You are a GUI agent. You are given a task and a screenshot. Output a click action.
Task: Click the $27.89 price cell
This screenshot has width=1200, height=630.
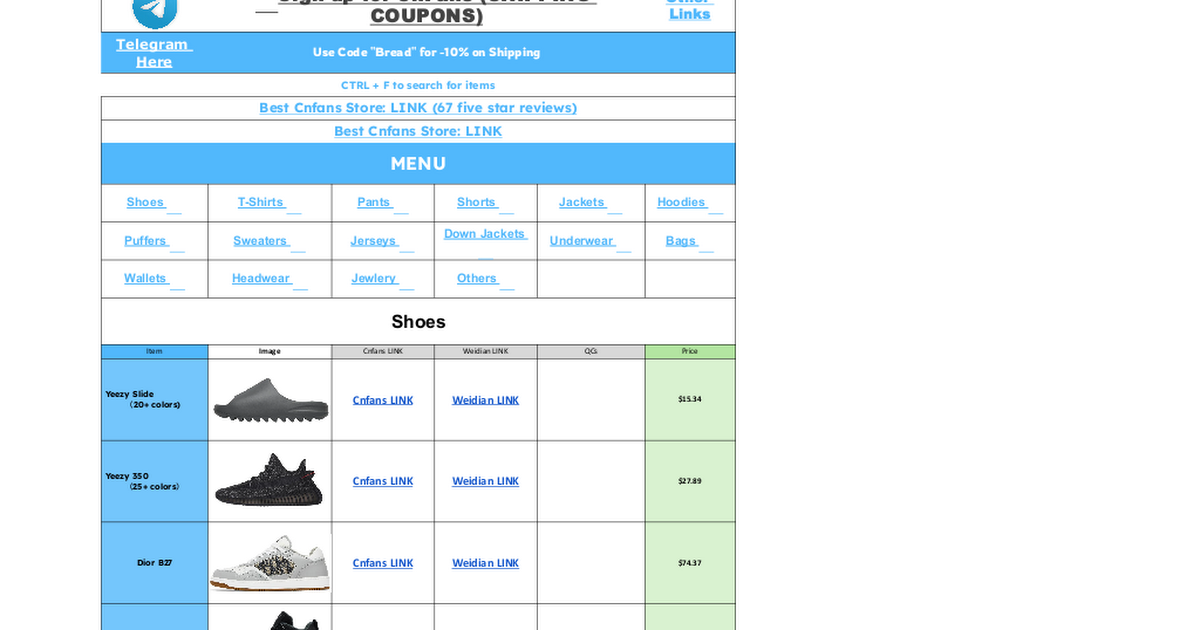pos(690,481)
